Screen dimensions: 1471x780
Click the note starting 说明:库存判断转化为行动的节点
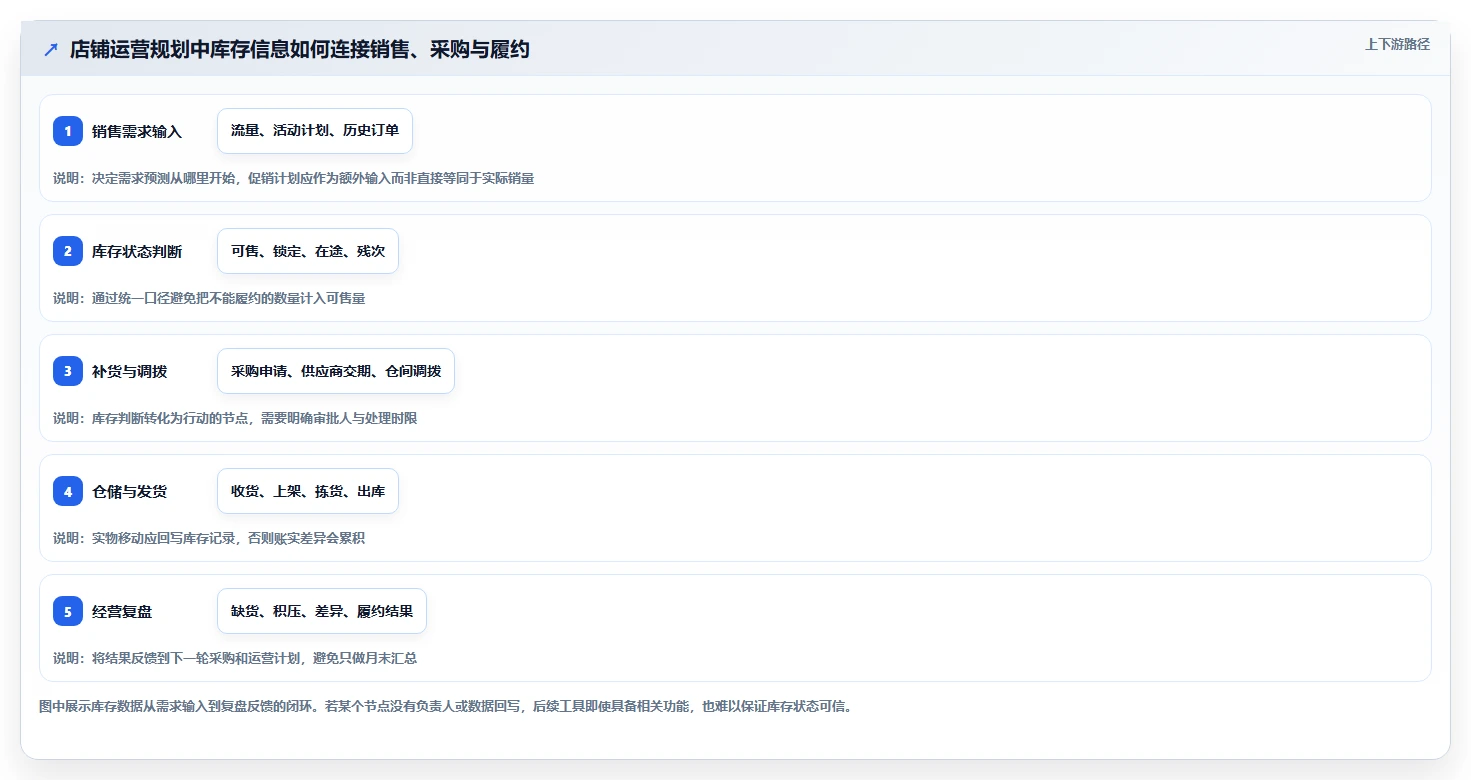pos(235,418)
